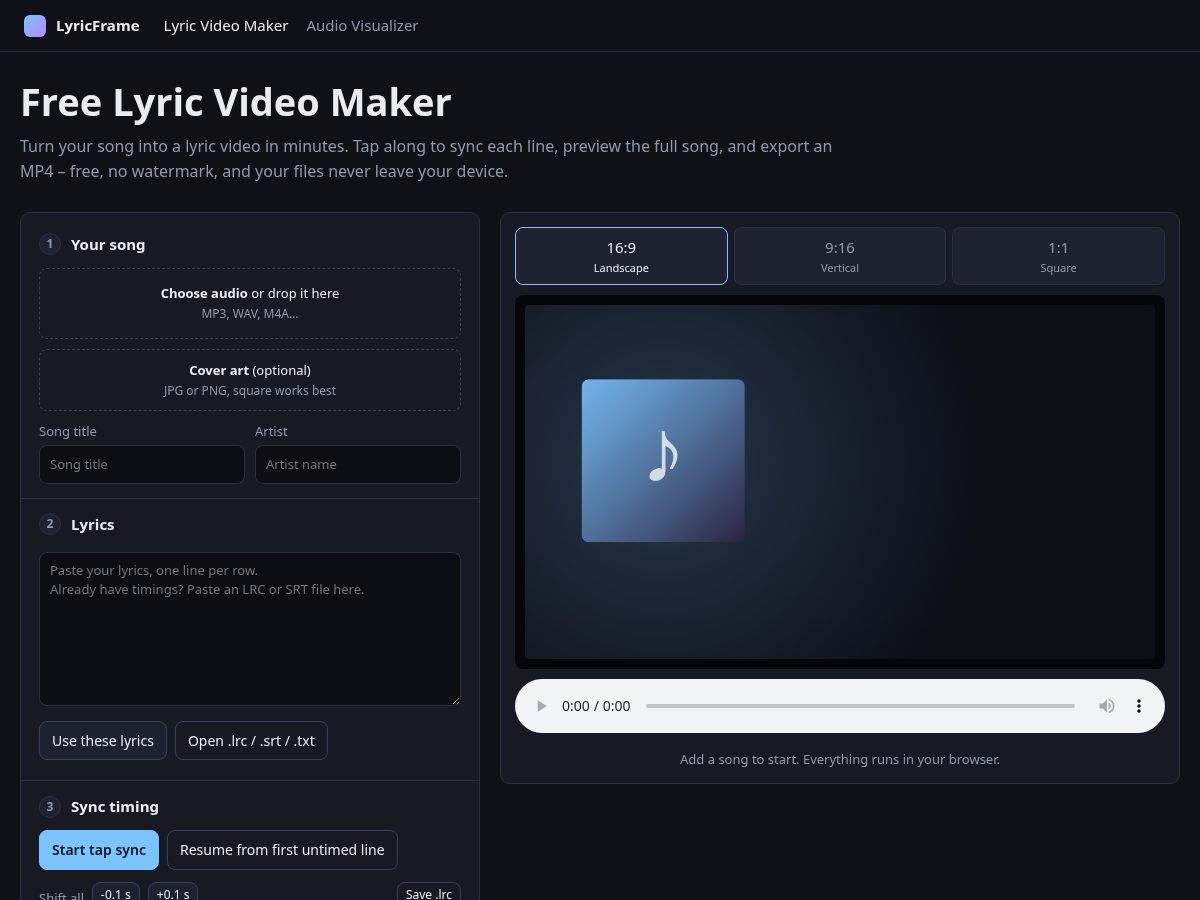Click the step 1 number badge
Screen dimensions: 1200x900
pos(50,244)
